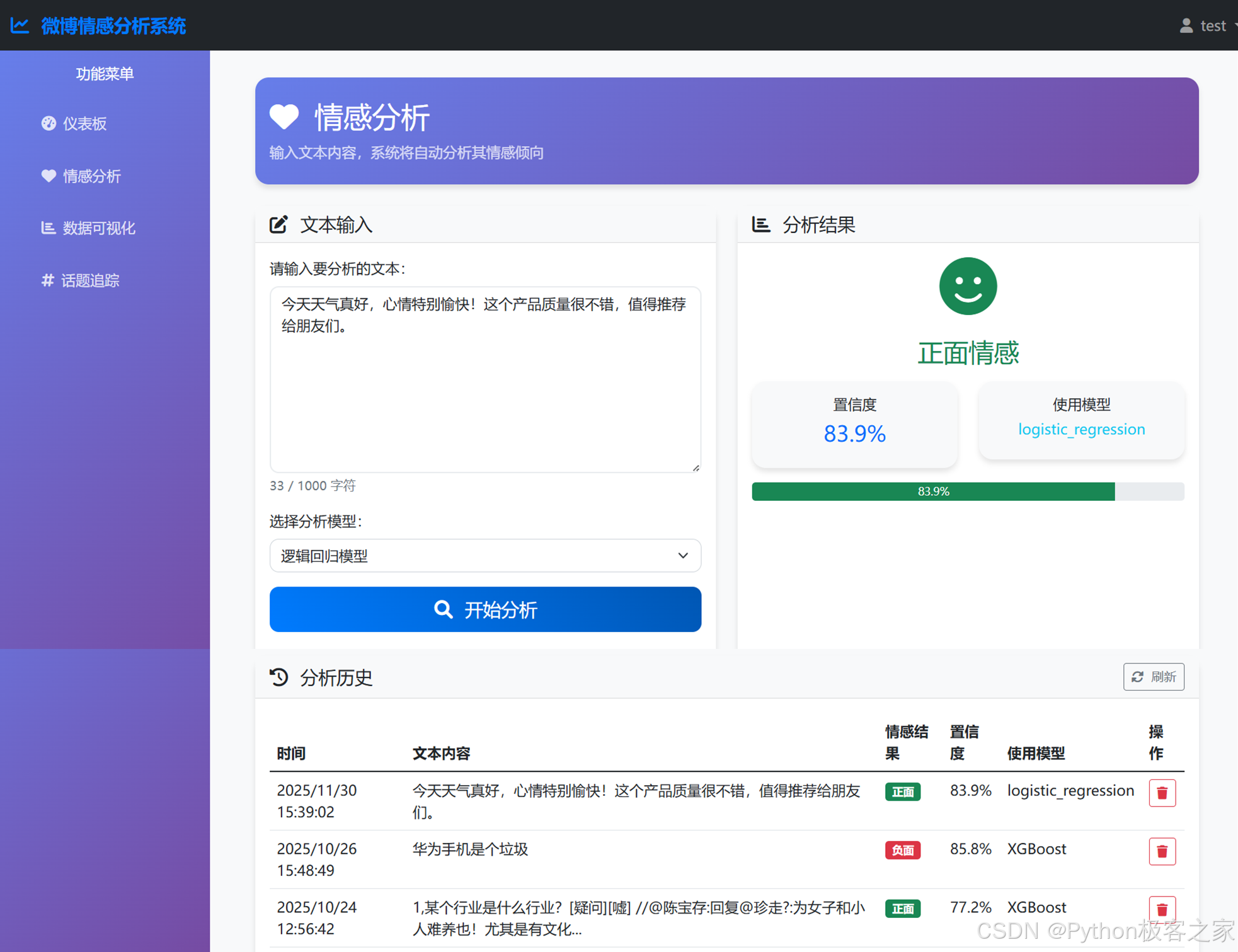This screenshot has height=952, width=1238.
Task: Click inside the analysis text input area
Action: pyautogui.click(x=484, y=391)
